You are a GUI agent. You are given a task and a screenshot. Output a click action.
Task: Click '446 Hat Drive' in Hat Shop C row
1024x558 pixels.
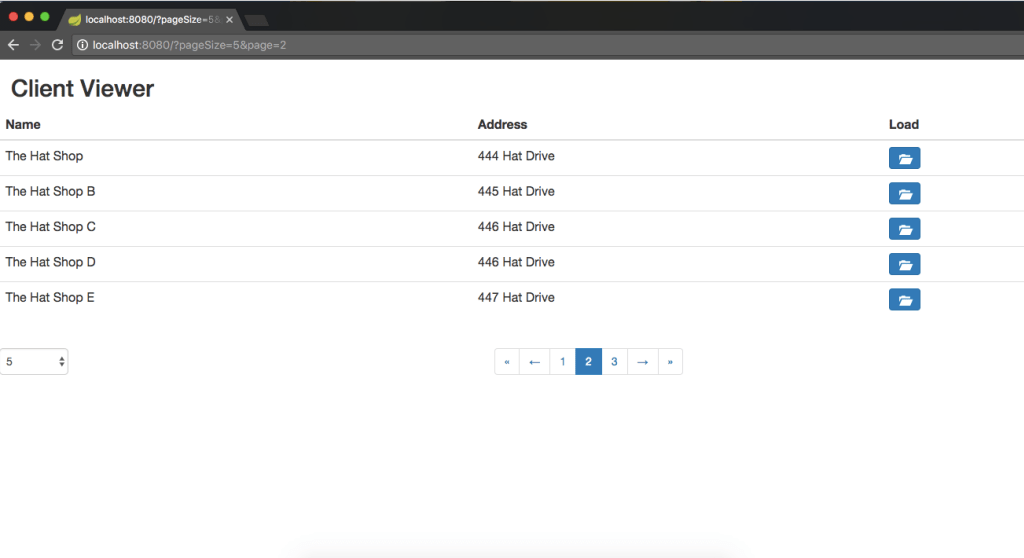(x=516, y=227)
